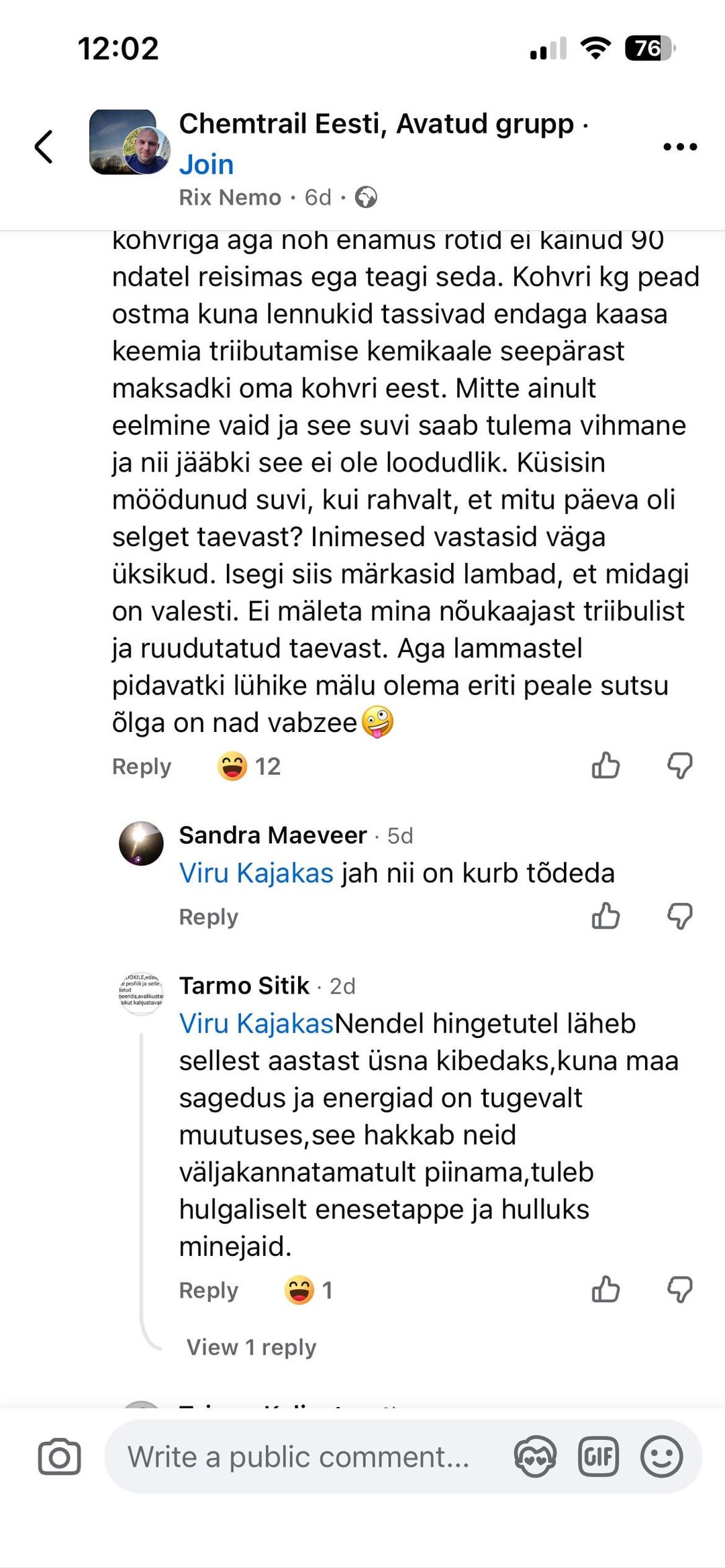Open Sandra Maeveer's profile picture
725x1568 pixels.
(141, 843)
